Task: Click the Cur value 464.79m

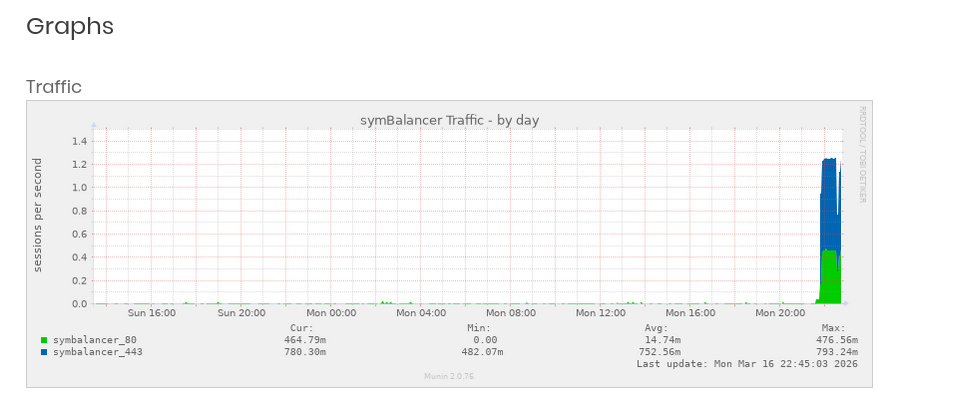Action: (305, 340)
